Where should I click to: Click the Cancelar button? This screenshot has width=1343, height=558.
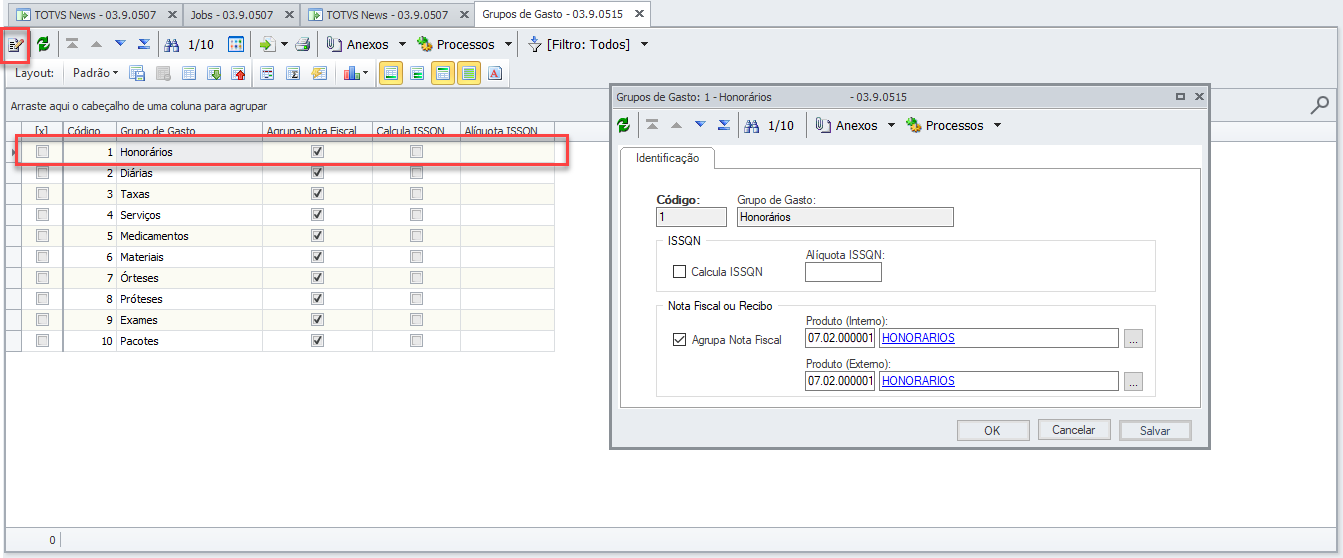1074,430
